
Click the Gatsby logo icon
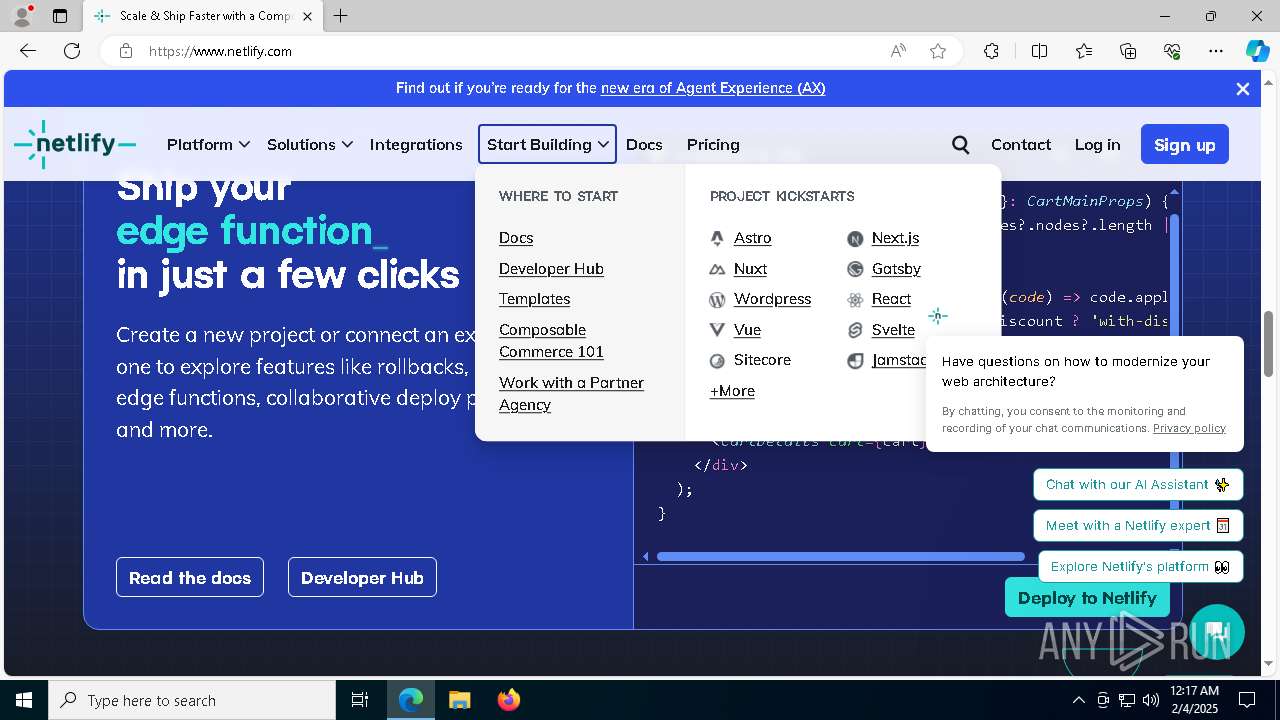pyautogui.click(x=855, y=269)
